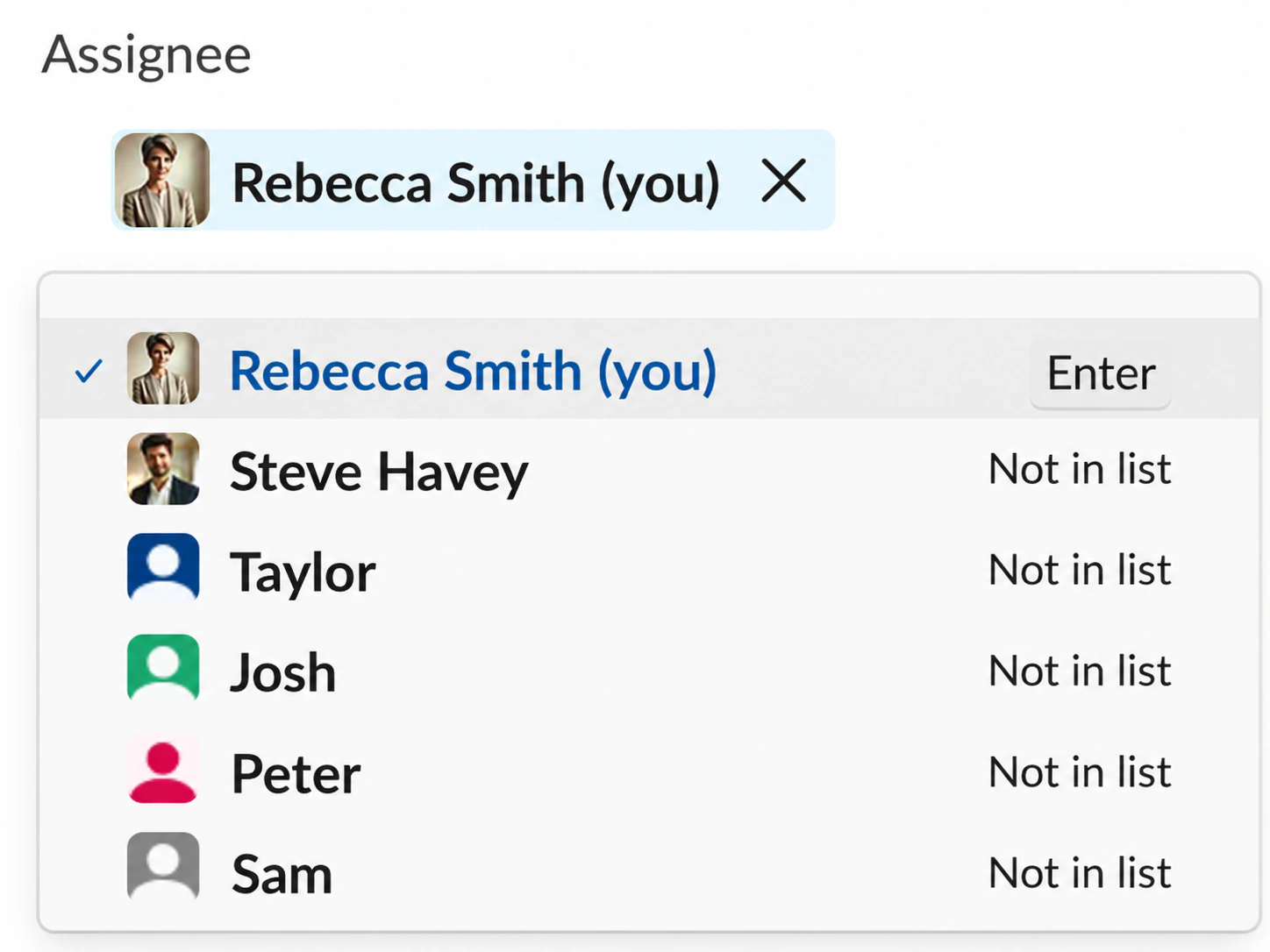Pick Taylor from the assignee list

[x=649, y=569]
